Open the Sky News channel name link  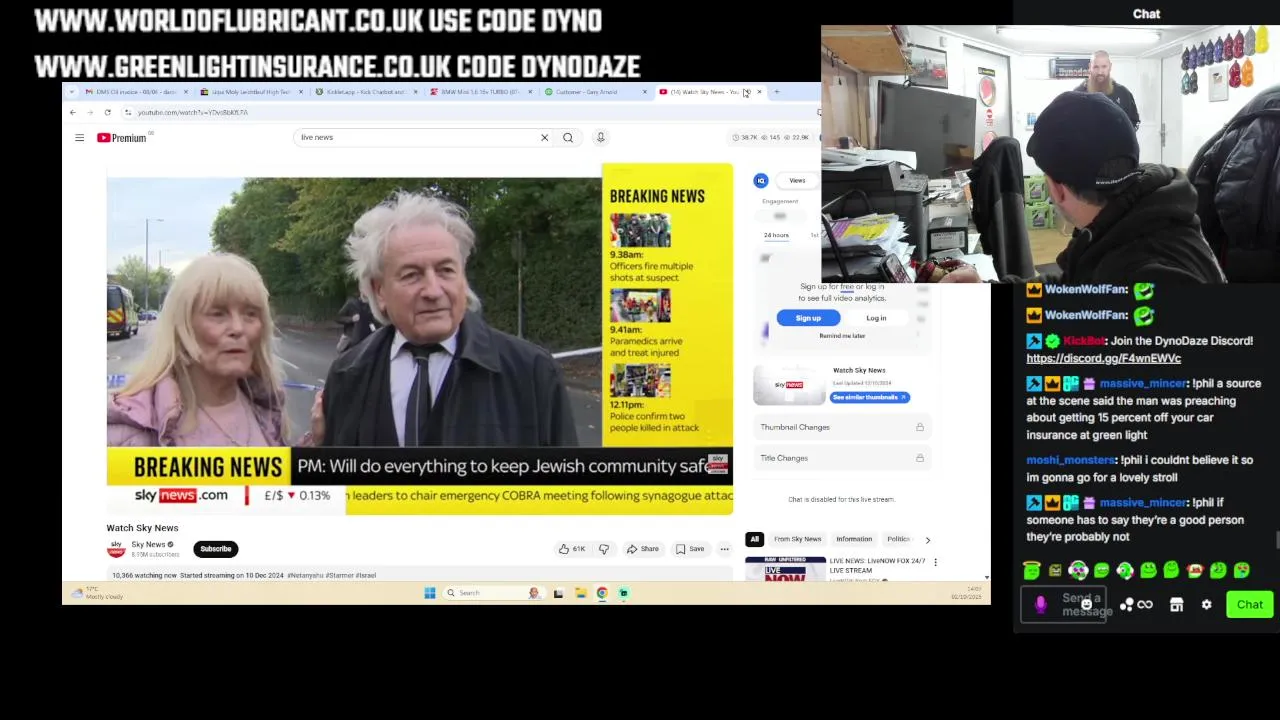click(148, 545)
